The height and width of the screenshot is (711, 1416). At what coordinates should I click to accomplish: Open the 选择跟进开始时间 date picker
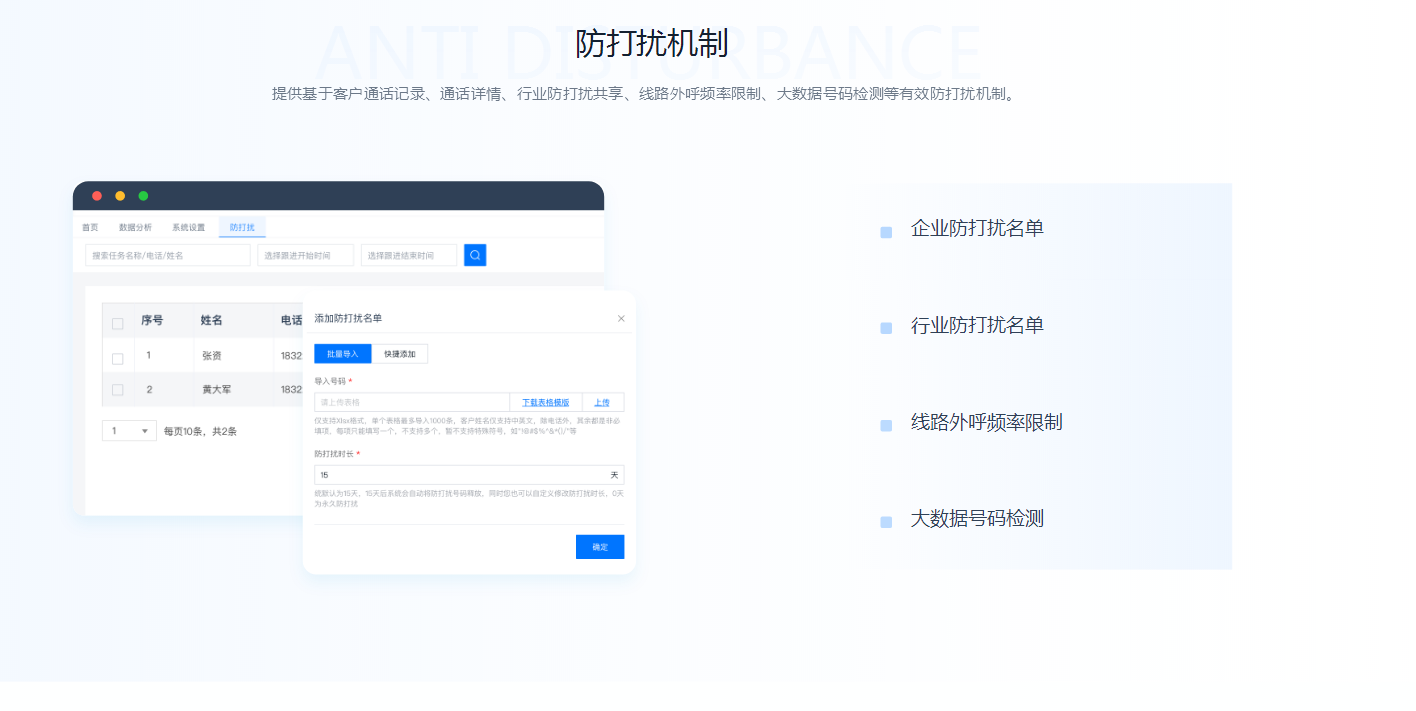tap(306, 256)
